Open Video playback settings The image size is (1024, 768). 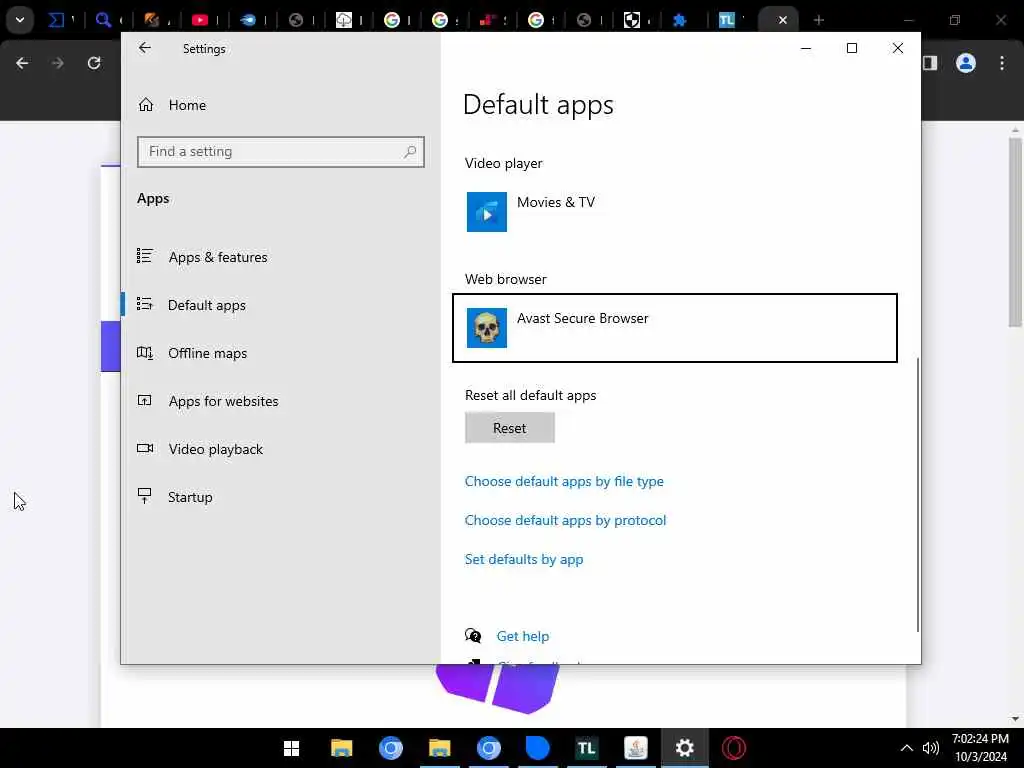(200, 449)
